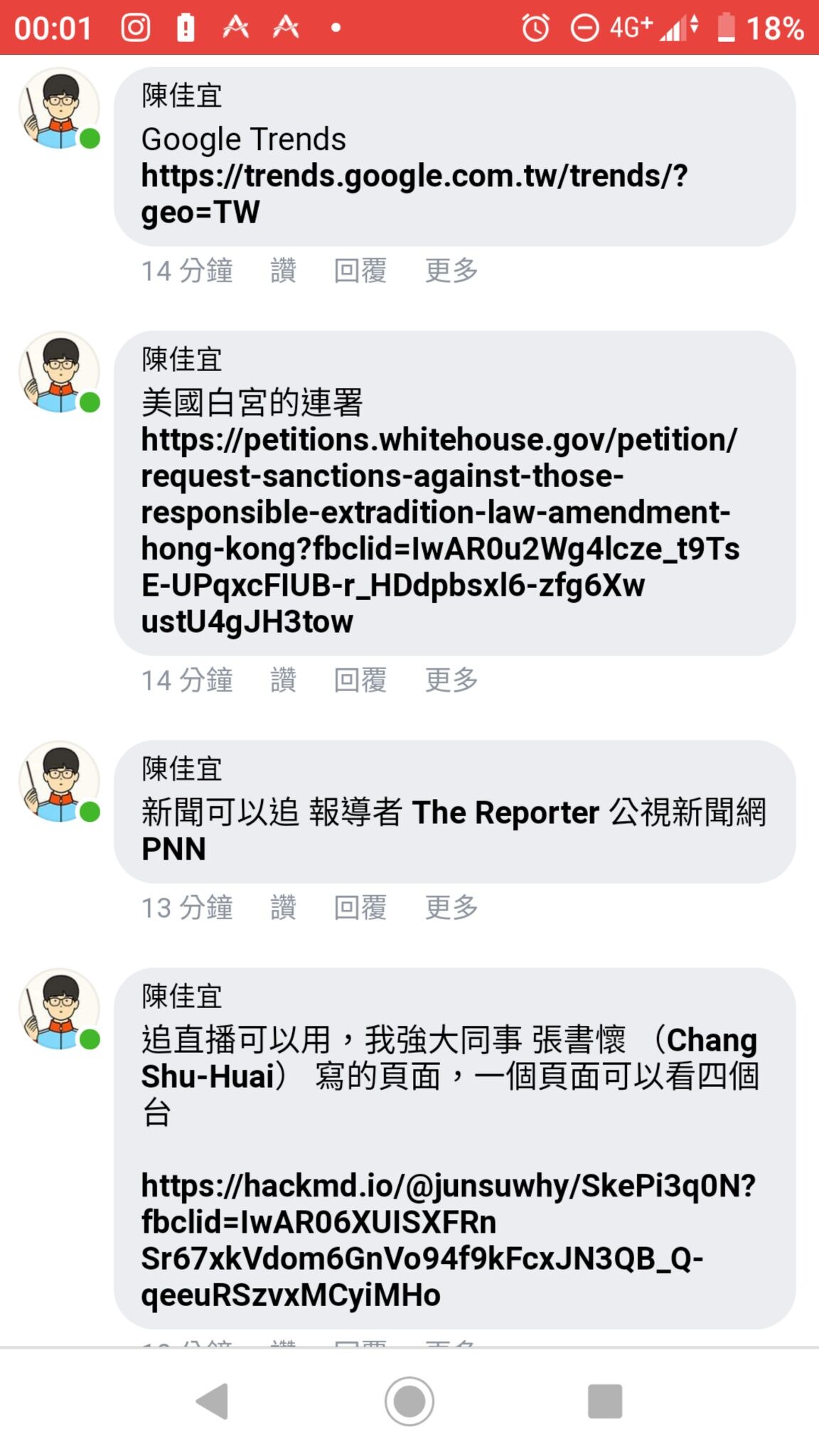819x1456 pixels.
Task: Open 更多 options for the petition comment
Action: click(451, 680)
